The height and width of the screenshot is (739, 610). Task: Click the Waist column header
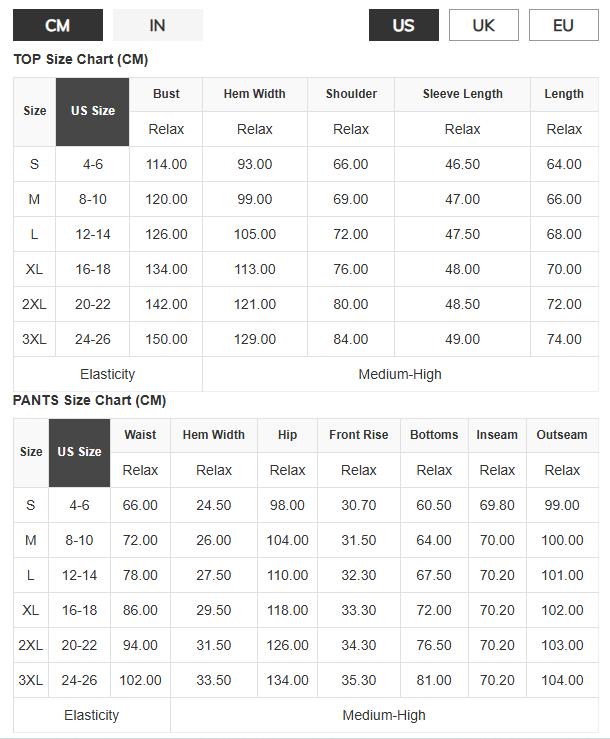pyautogui.click(x=140, y=435)
